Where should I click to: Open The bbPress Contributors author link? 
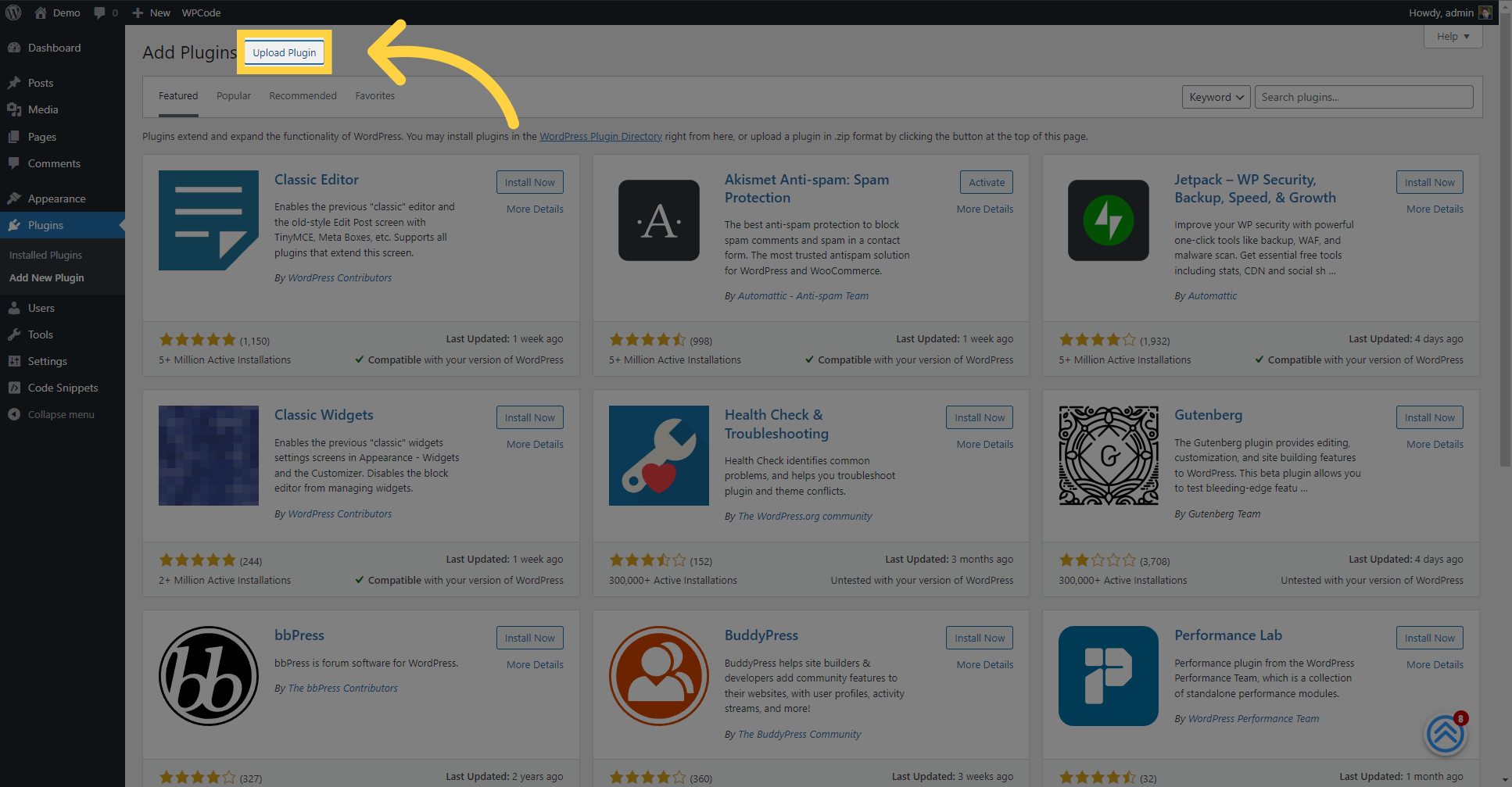[342, 688]
